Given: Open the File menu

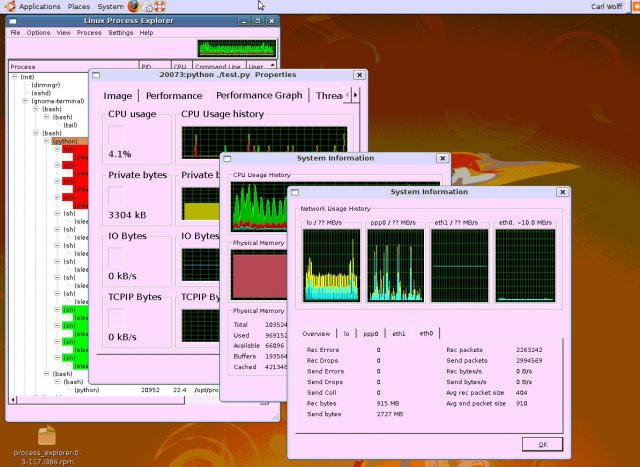Looking at the screenshot, I should (x=15, y=33).
